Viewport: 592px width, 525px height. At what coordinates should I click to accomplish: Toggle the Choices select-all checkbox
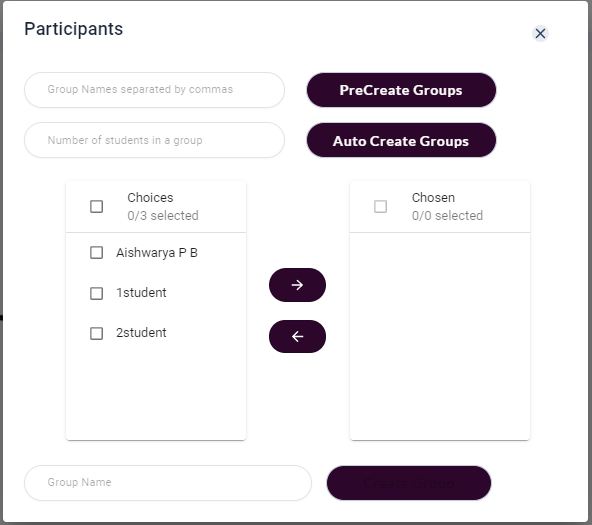tap(96, 206)
